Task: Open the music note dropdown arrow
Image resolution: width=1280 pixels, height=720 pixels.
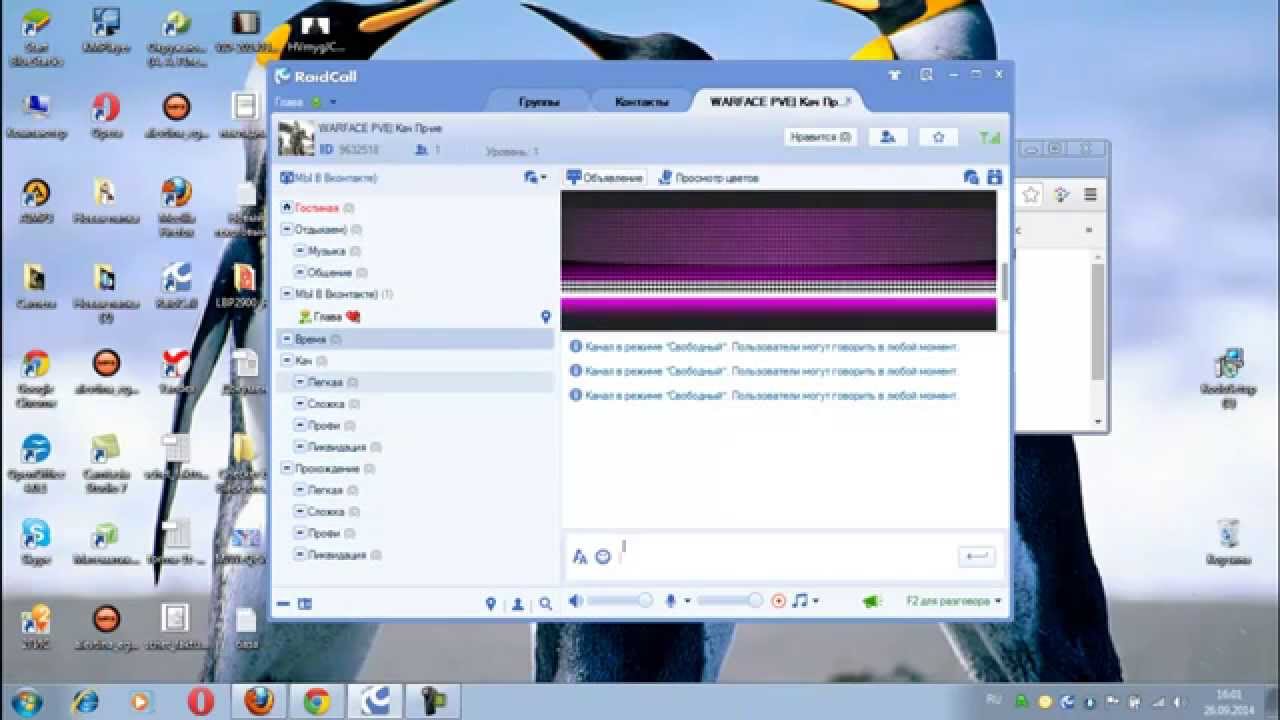Action: (816, 601)
